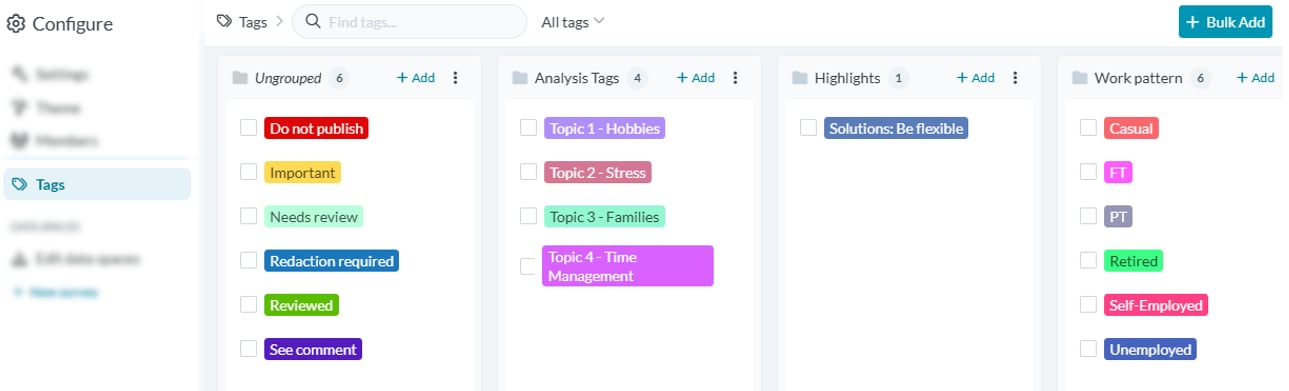Add a tag to Analysis Tags group

(696, 77)
